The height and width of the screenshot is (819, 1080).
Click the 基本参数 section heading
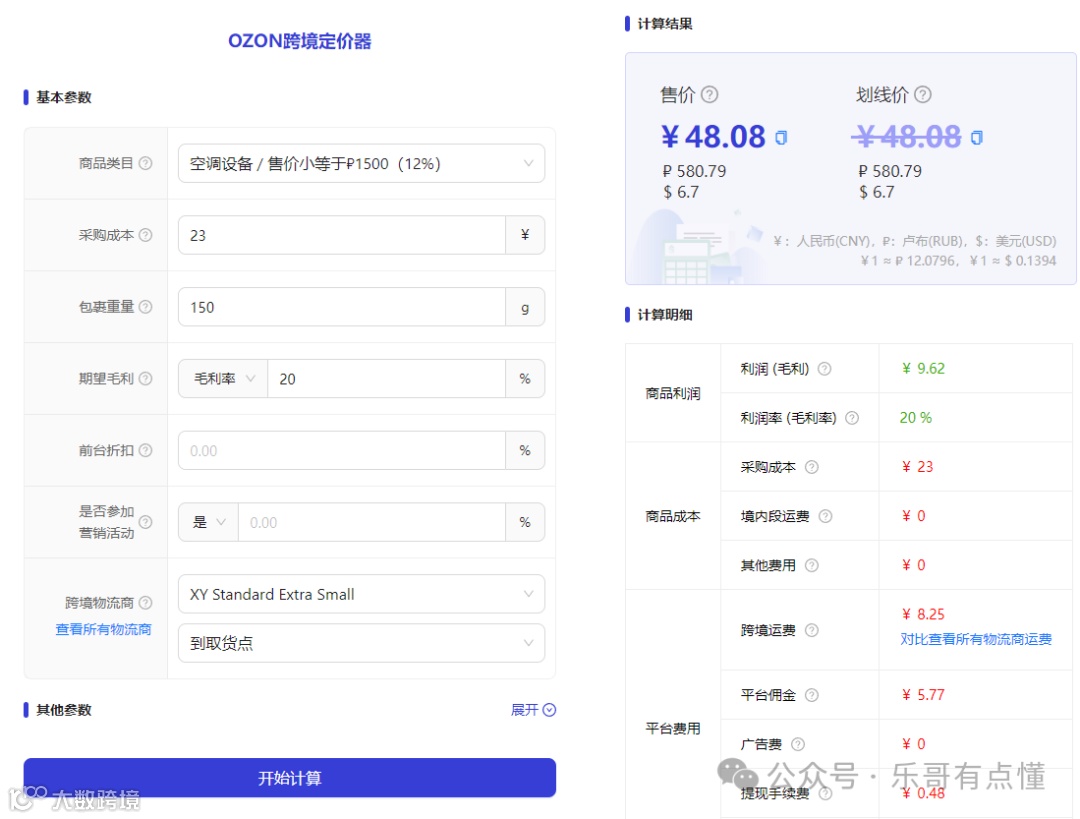pyautogui.click(x=63, y=97)
